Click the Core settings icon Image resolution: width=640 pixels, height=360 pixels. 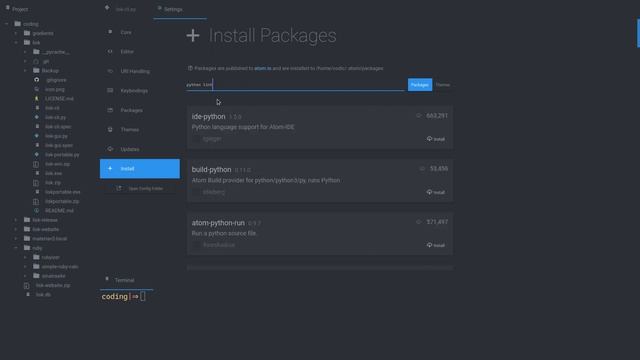point(110,32)
